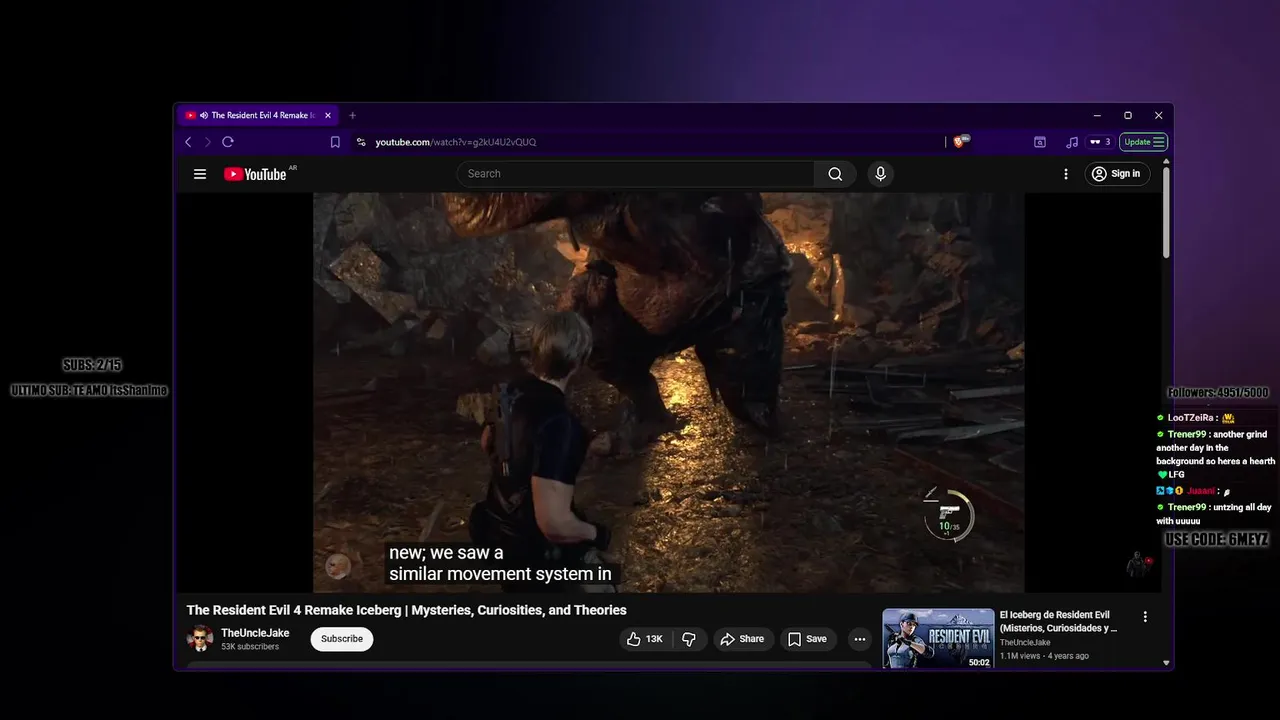Click page scrollbar down arrow

[1166, 662]
